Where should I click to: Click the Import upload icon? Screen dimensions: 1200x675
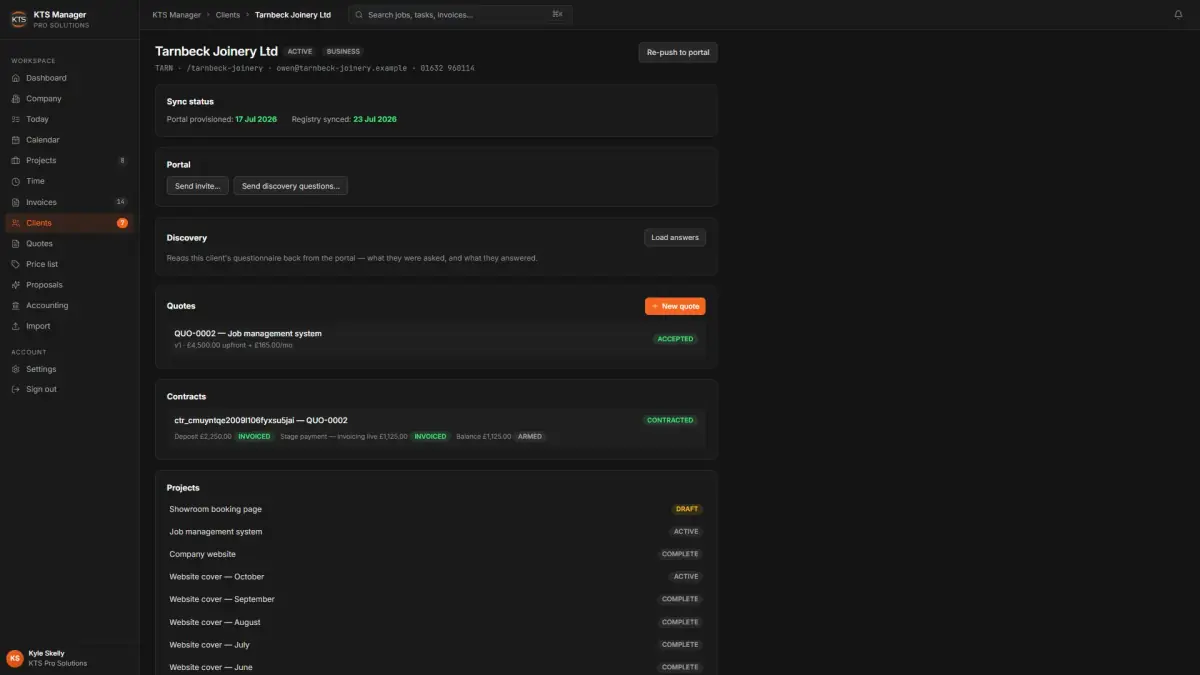(x=16, y=326)
